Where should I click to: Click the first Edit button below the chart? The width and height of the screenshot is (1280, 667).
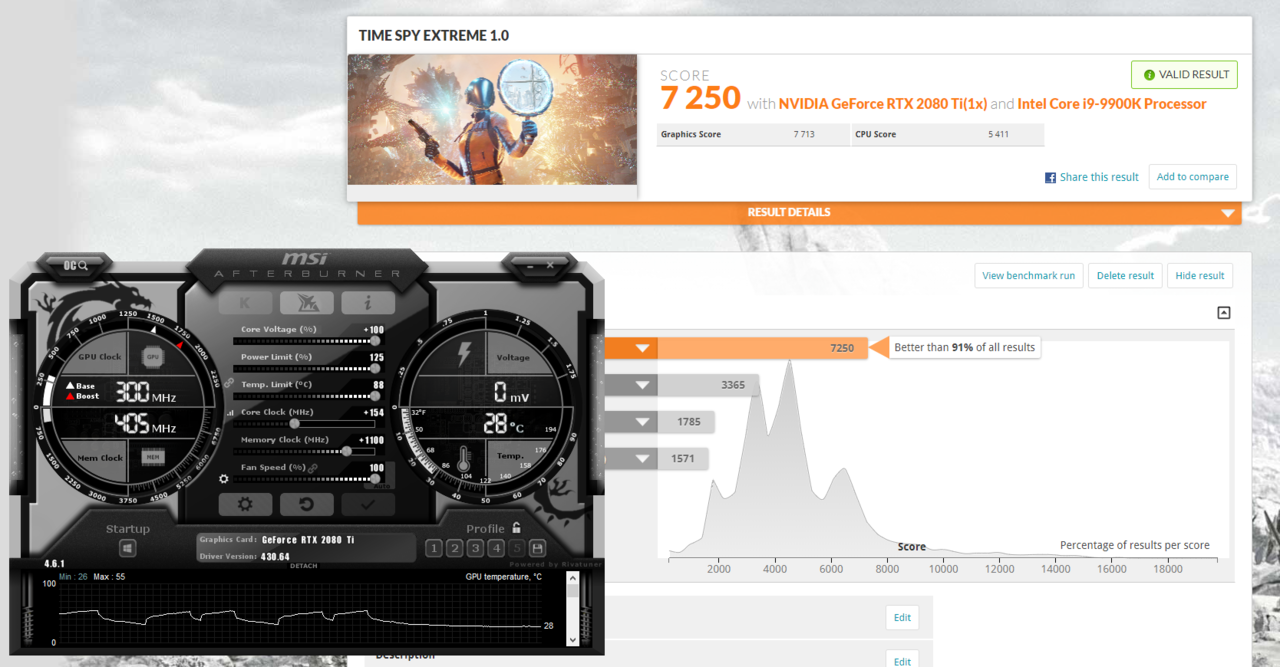click(902, 618)
